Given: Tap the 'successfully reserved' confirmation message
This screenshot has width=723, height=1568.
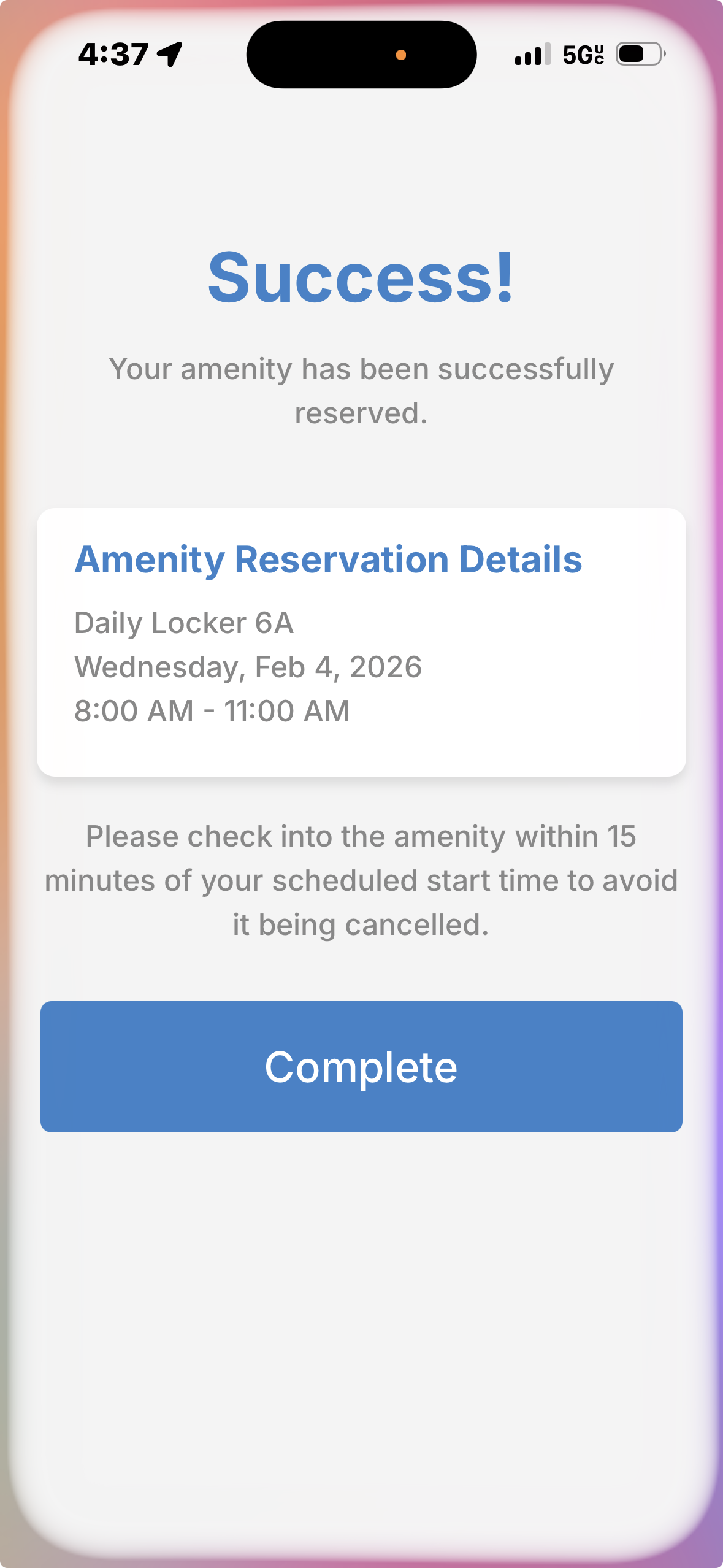Looking at the screenshot, I should (x=361, y=391).
